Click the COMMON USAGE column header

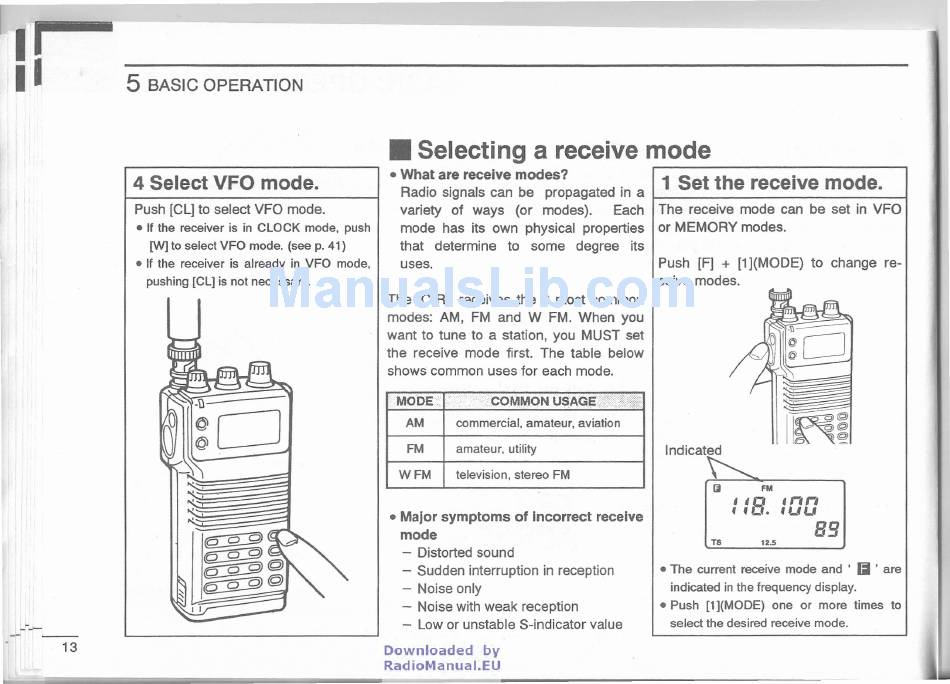pyautogui.click(x=543, y=401)
